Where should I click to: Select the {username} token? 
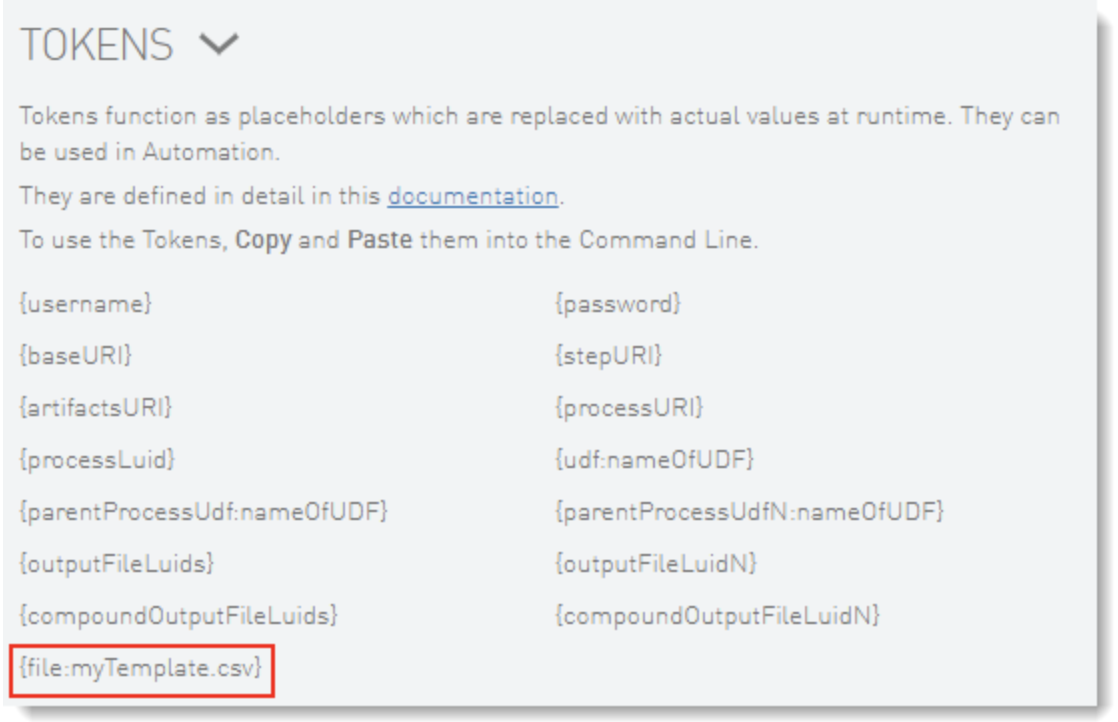coord(86,303)
